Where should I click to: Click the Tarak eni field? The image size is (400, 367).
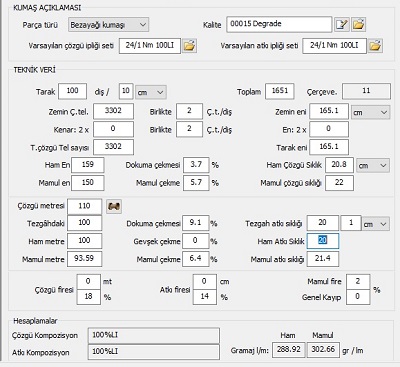point(329,147)
